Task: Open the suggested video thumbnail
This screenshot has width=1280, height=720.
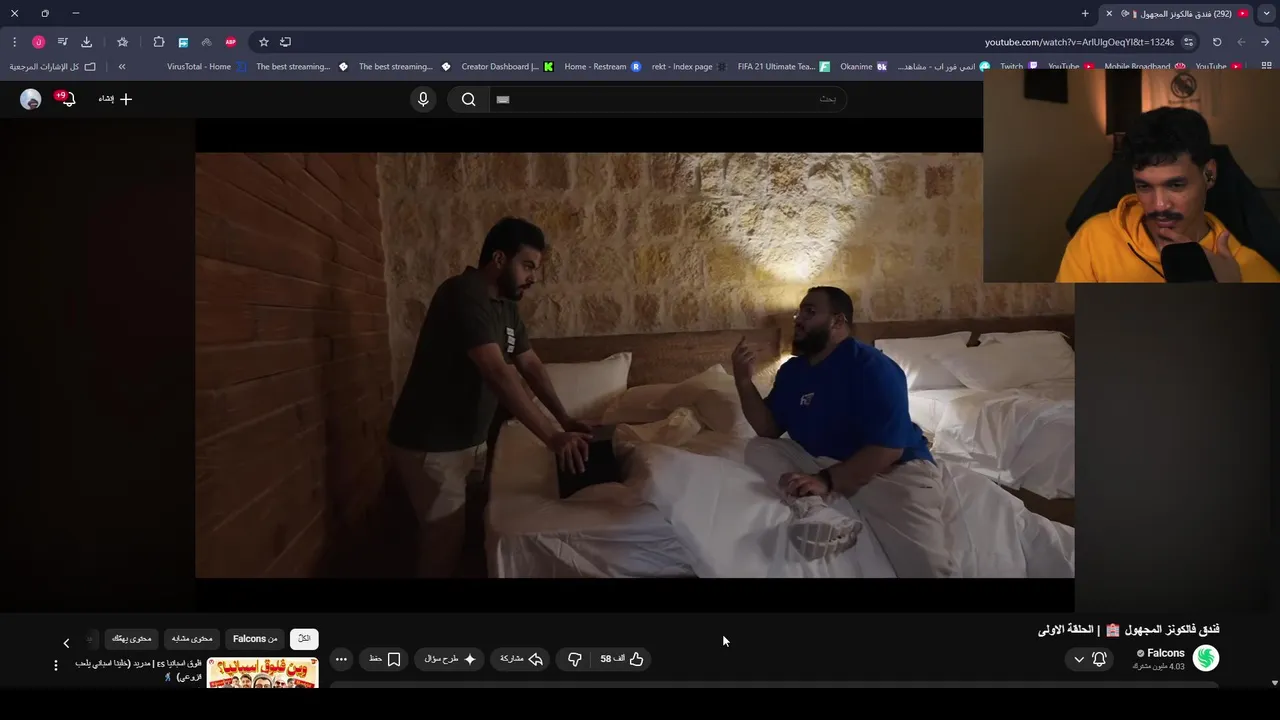Action: [263, 672]
